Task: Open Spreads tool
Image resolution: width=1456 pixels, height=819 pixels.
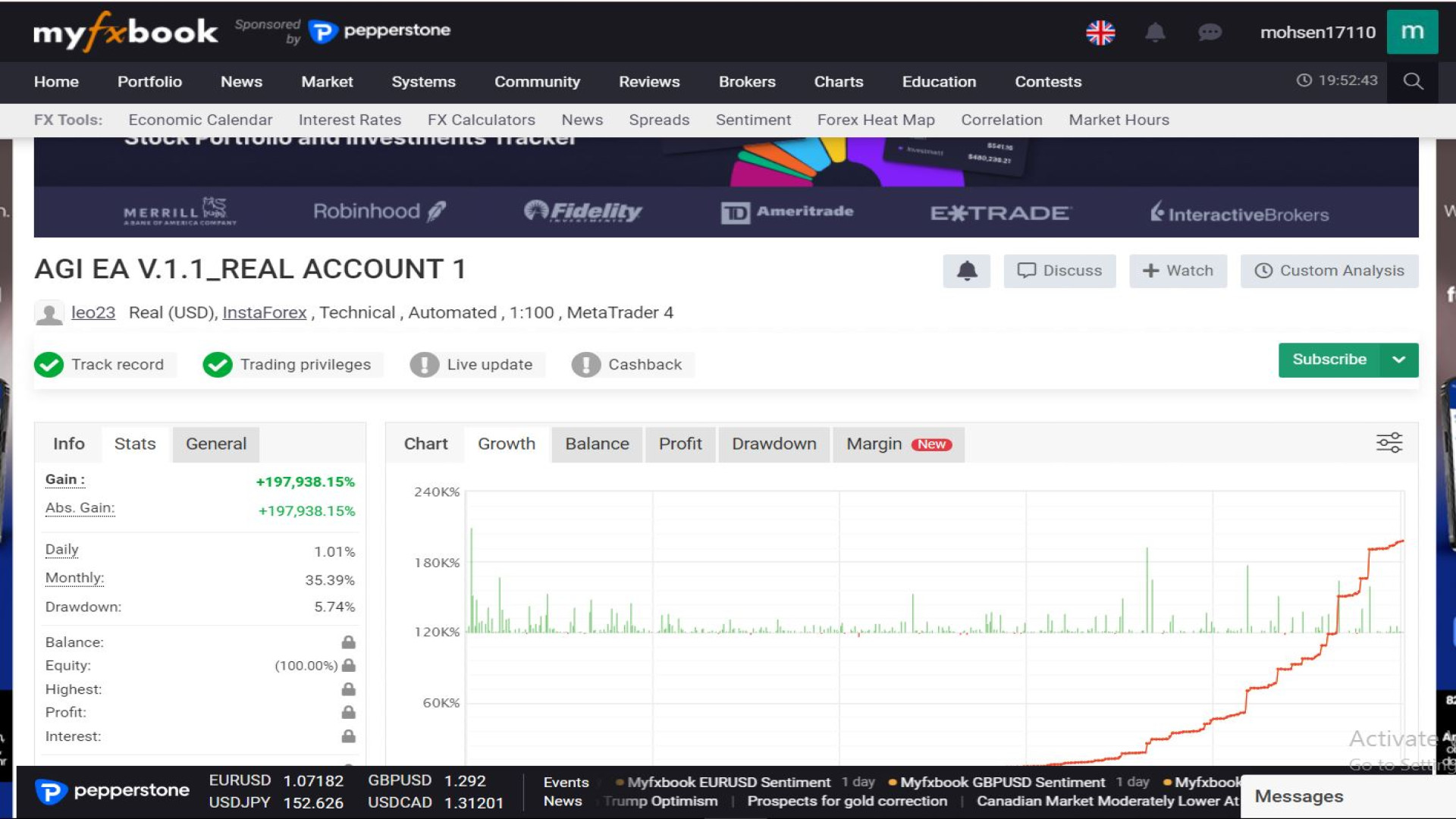Action: point(659,120)
